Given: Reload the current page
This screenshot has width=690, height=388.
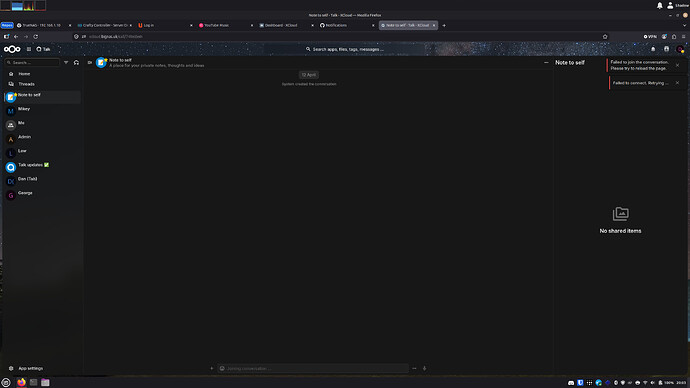Looking at the screenshot, I should point(36,37).
